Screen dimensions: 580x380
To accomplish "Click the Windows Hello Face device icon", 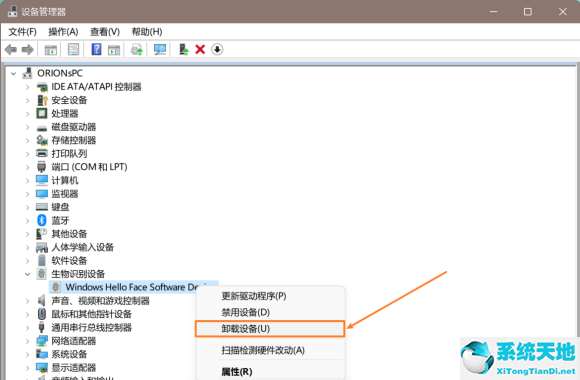I will pos(55,287).
